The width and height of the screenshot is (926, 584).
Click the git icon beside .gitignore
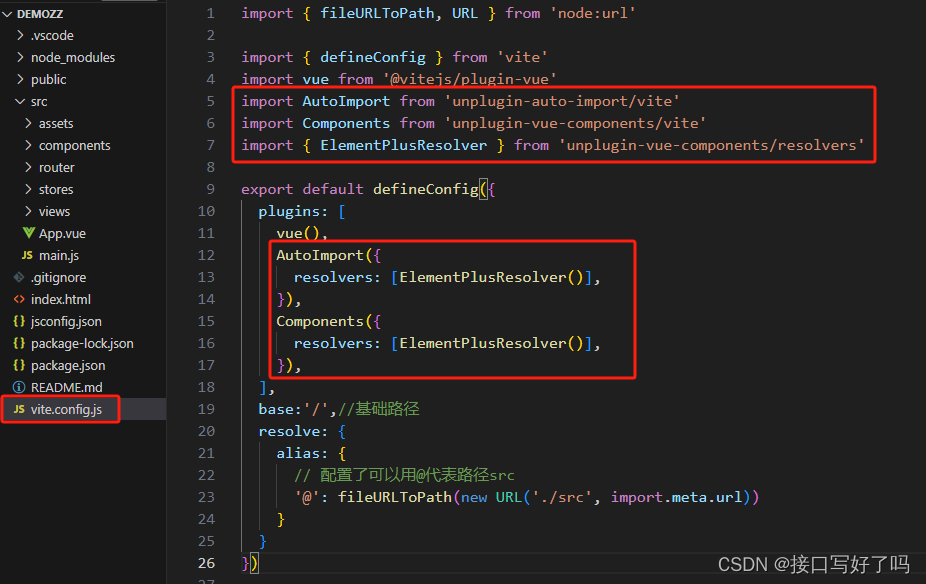coord(19,277)
